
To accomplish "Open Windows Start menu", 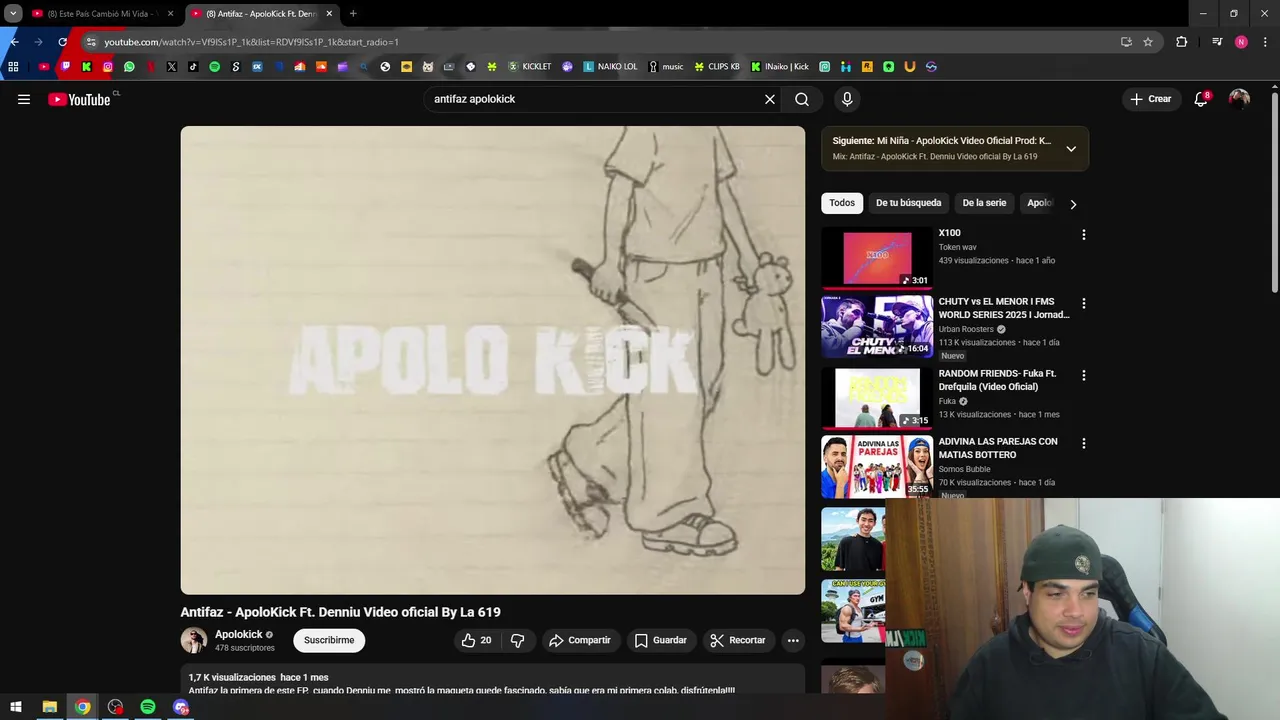I will pos(15,707).
